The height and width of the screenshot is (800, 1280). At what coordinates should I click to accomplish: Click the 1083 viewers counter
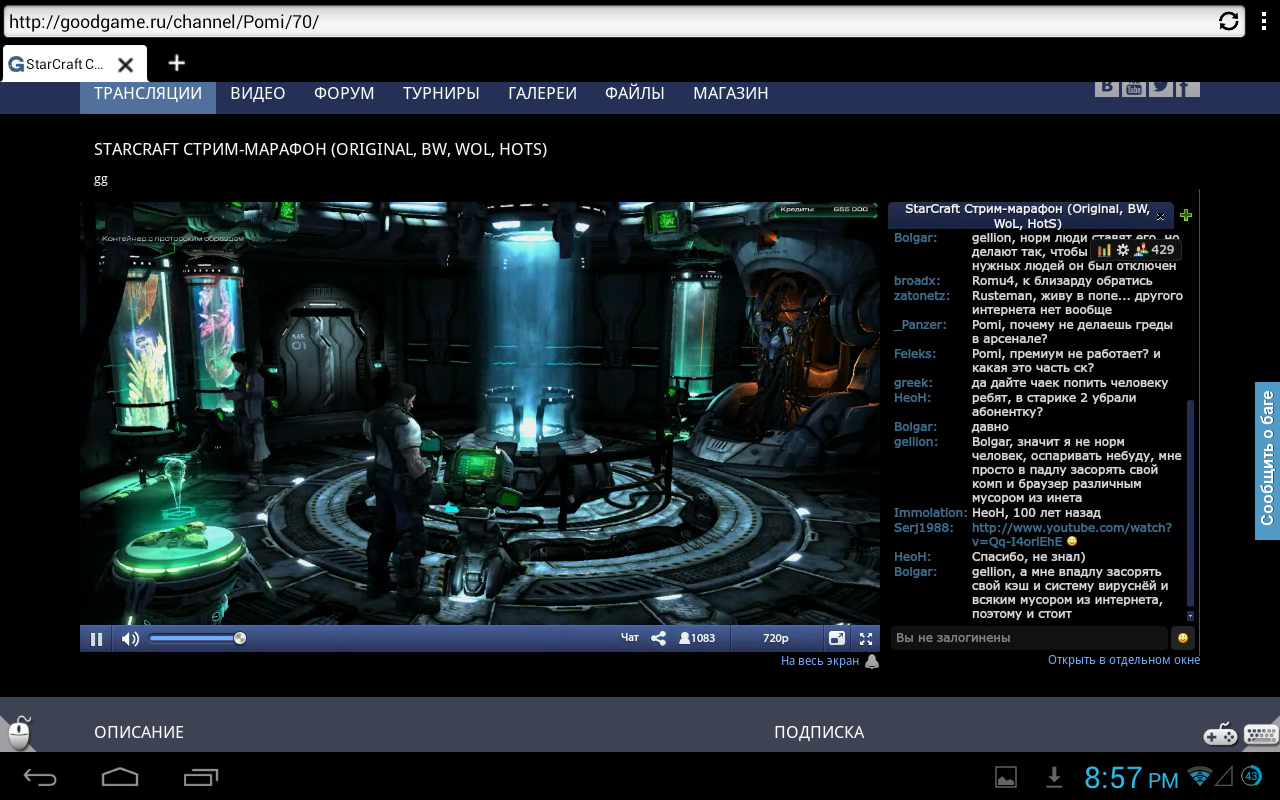[x=697, y=638]
